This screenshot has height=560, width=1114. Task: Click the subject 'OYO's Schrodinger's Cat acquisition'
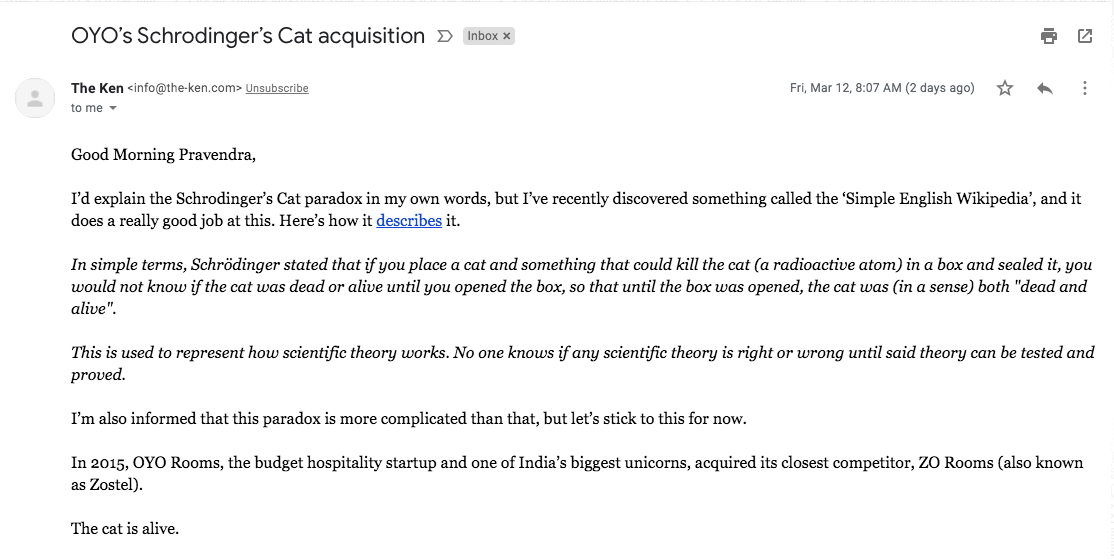tap(248, 36)
